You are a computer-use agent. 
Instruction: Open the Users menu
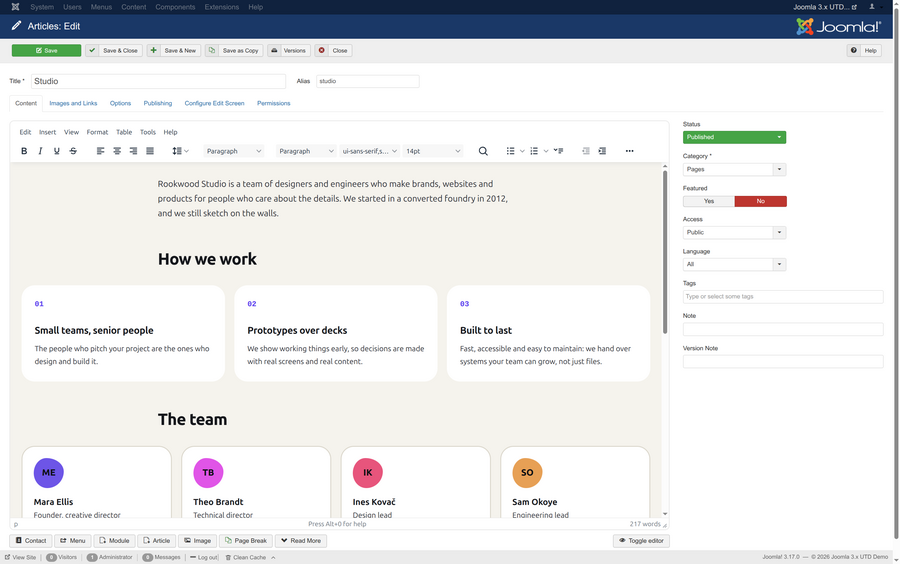tap(72, 7)
